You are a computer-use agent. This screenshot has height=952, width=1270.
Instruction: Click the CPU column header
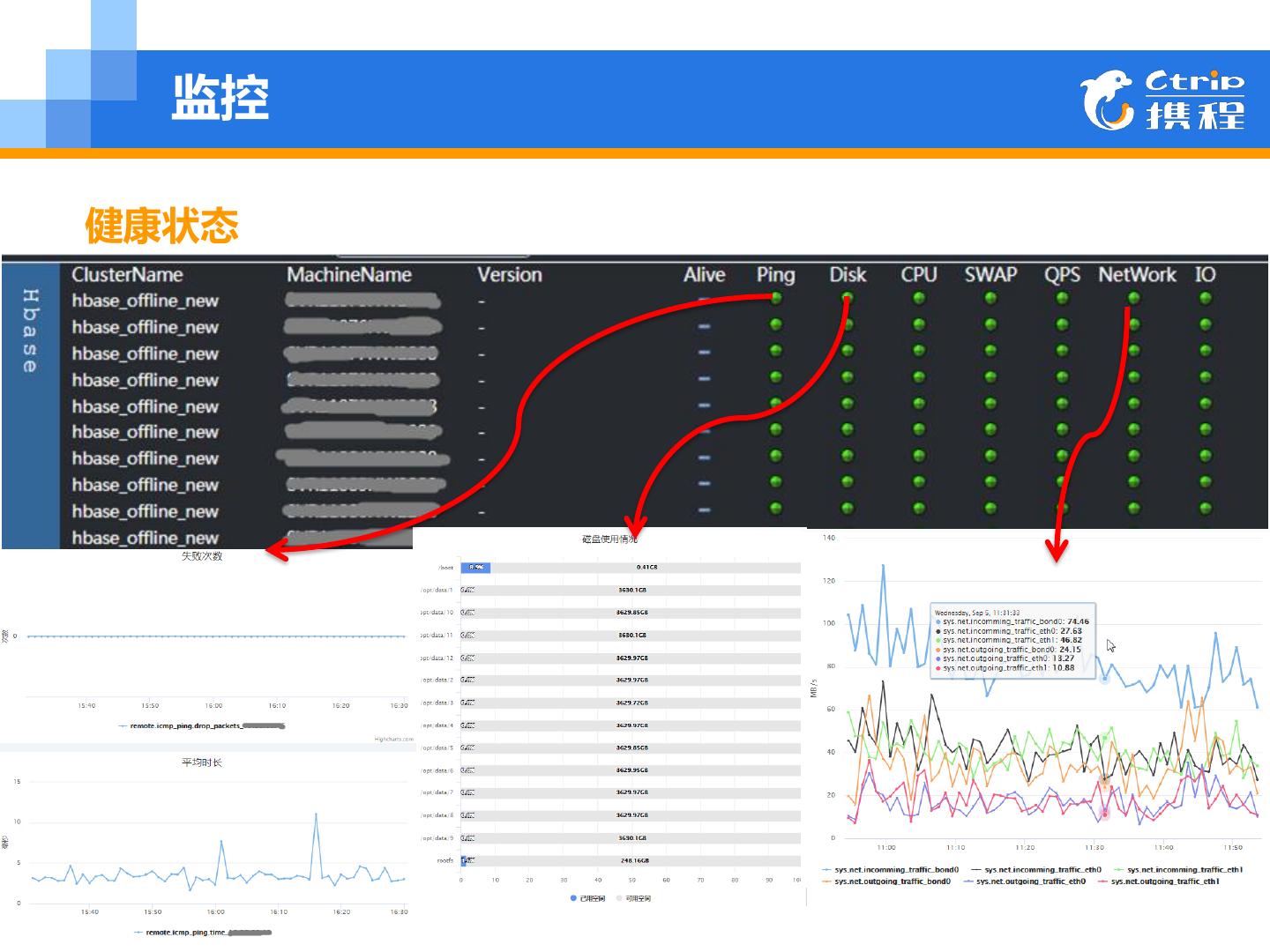click(919, 275)
